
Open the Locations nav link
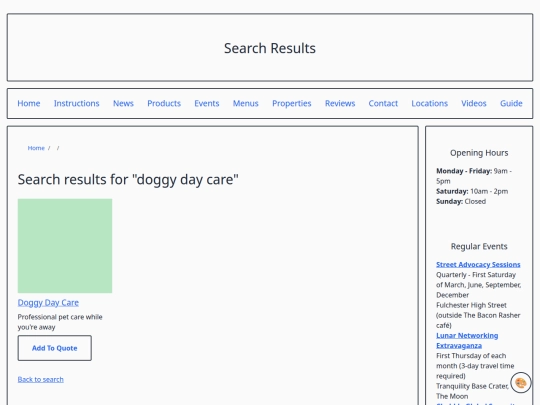429,103
